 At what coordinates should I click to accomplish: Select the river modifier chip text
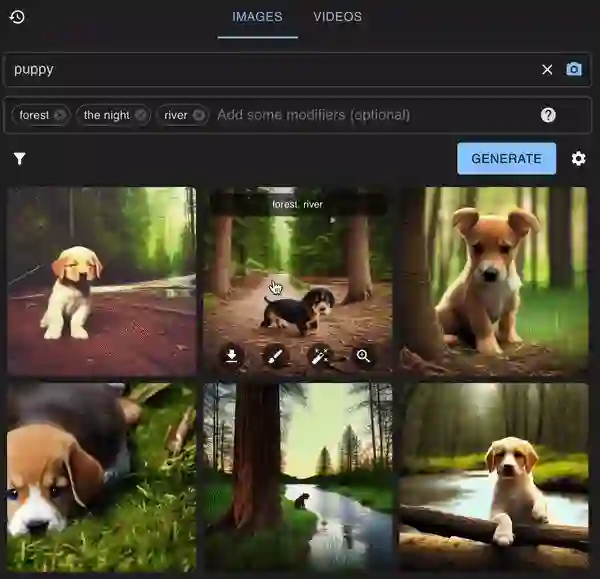coord(176,115)
